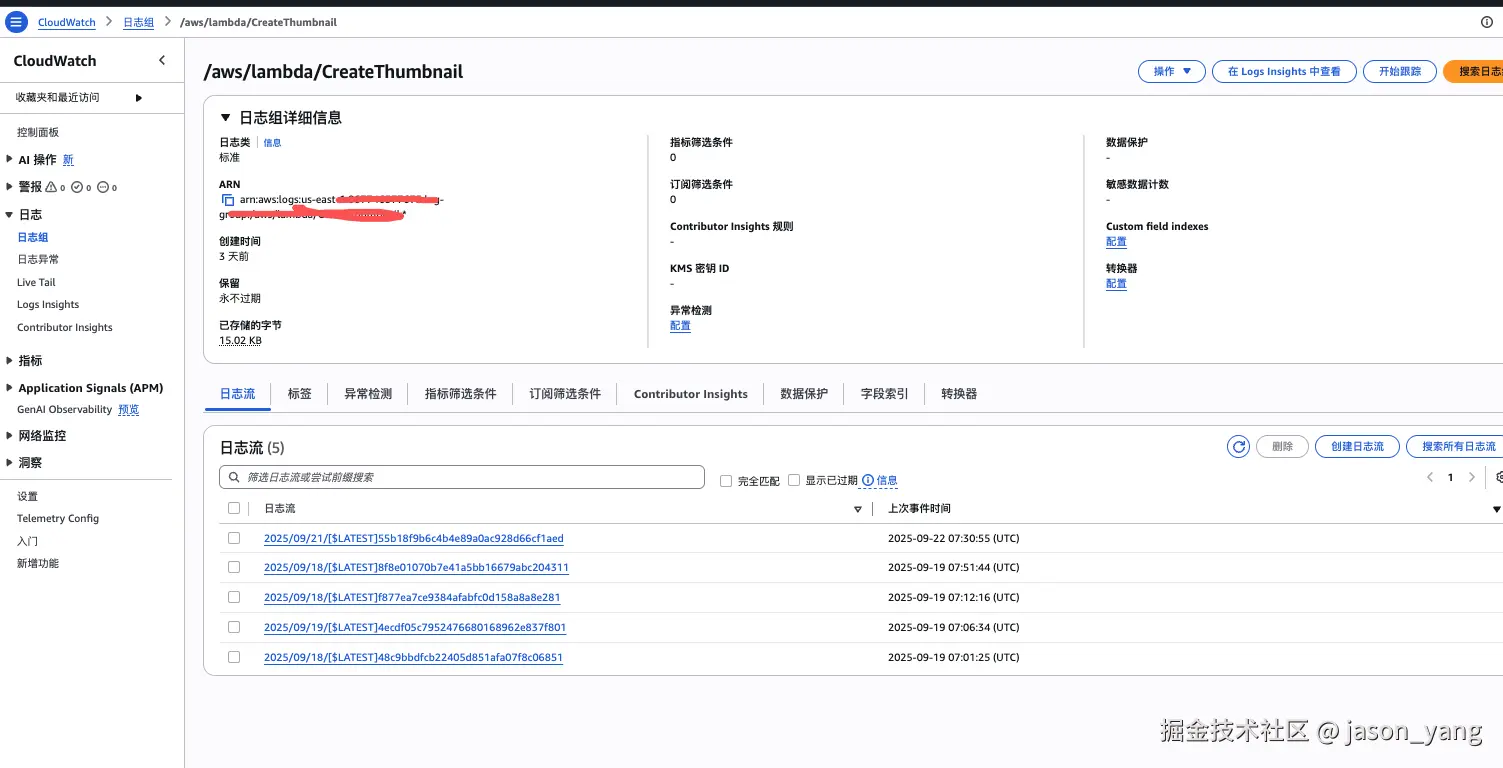
Task: Click the 信息 link next to 日志类
Action: (x=272, y=143)
